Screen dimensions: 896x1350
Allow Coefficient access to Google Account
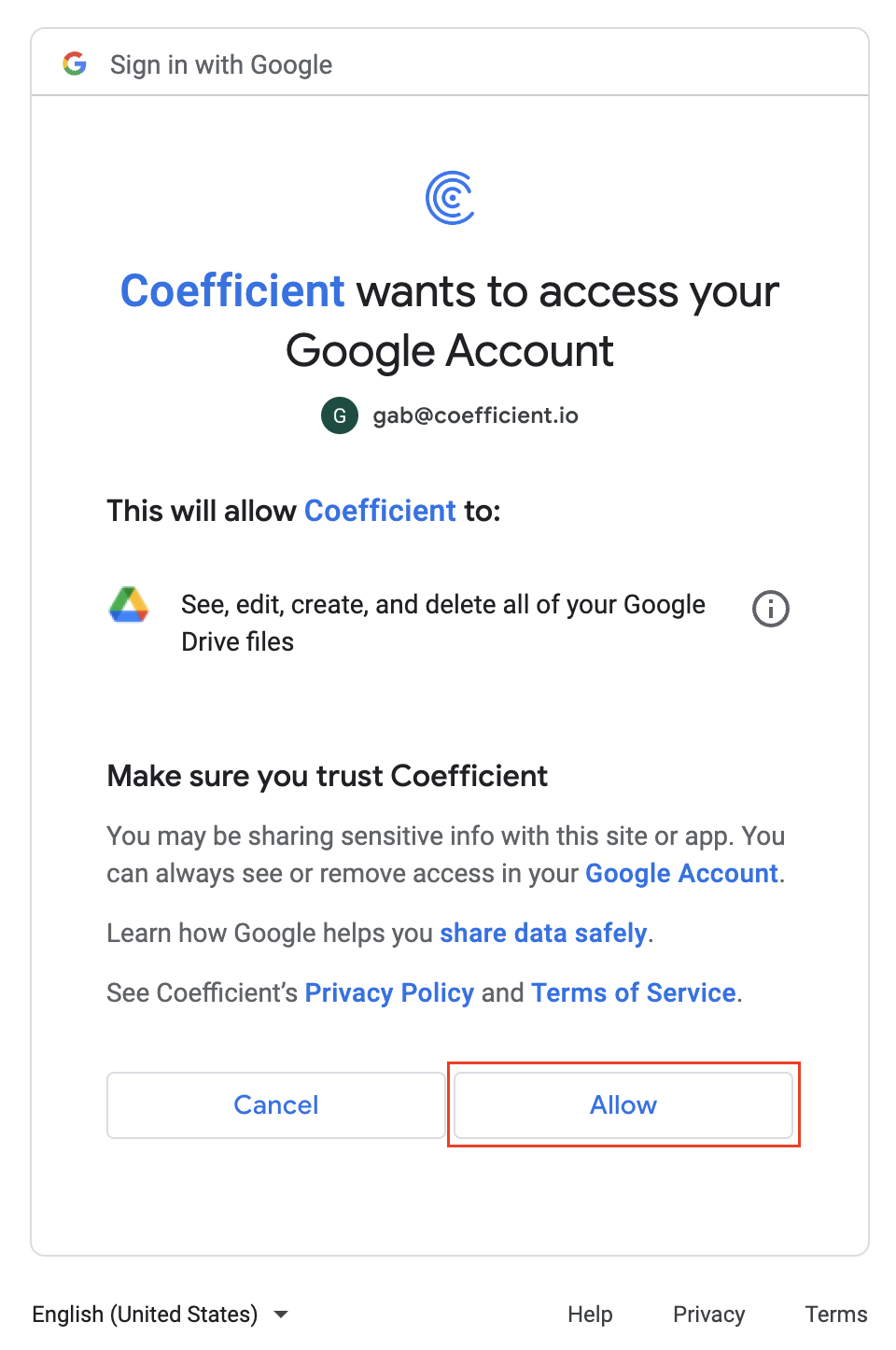tap(623, 1105)
